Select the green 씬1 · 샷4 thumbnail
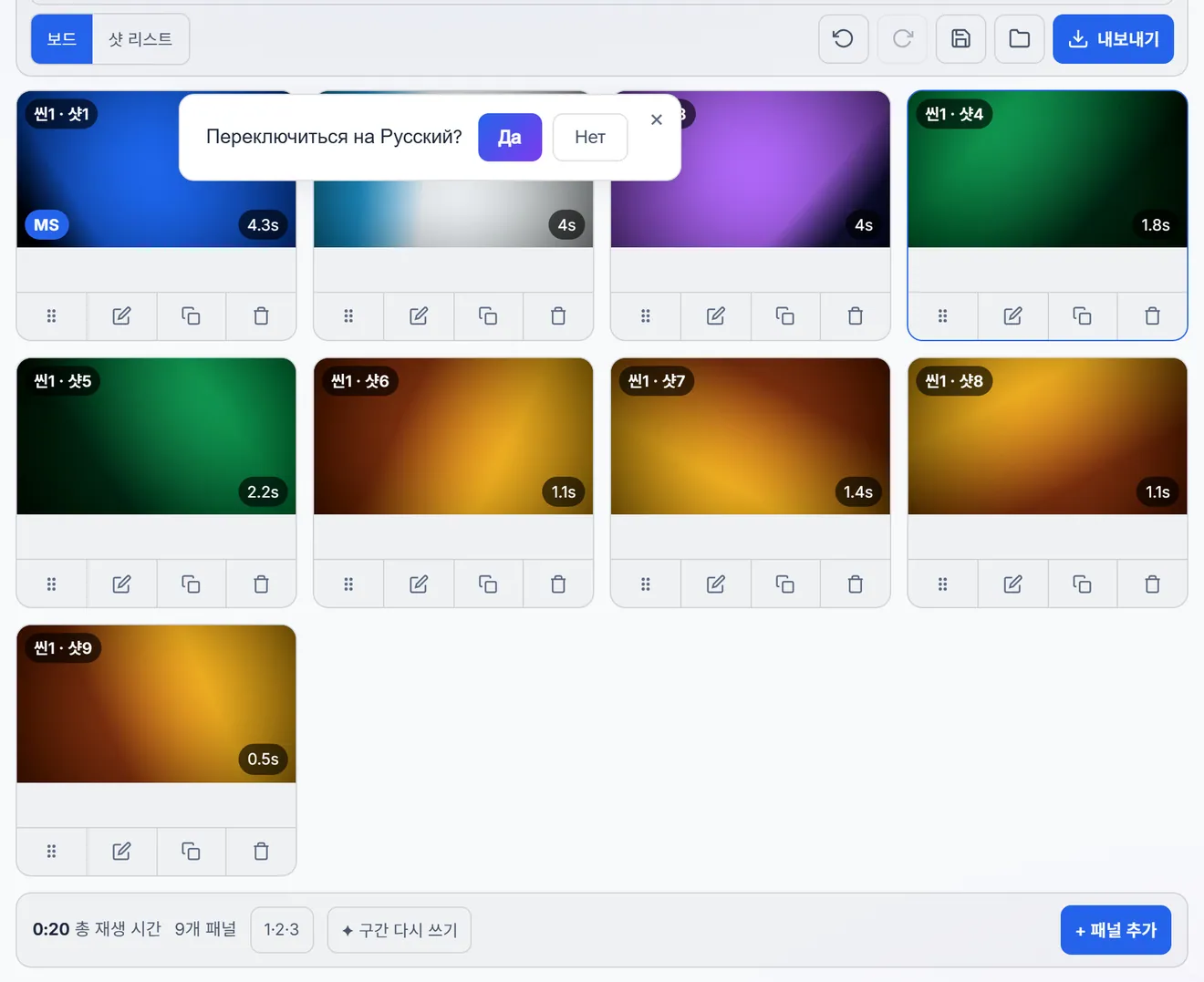The width and height of the screenshot is (1204, 982). pos(1047,170)
